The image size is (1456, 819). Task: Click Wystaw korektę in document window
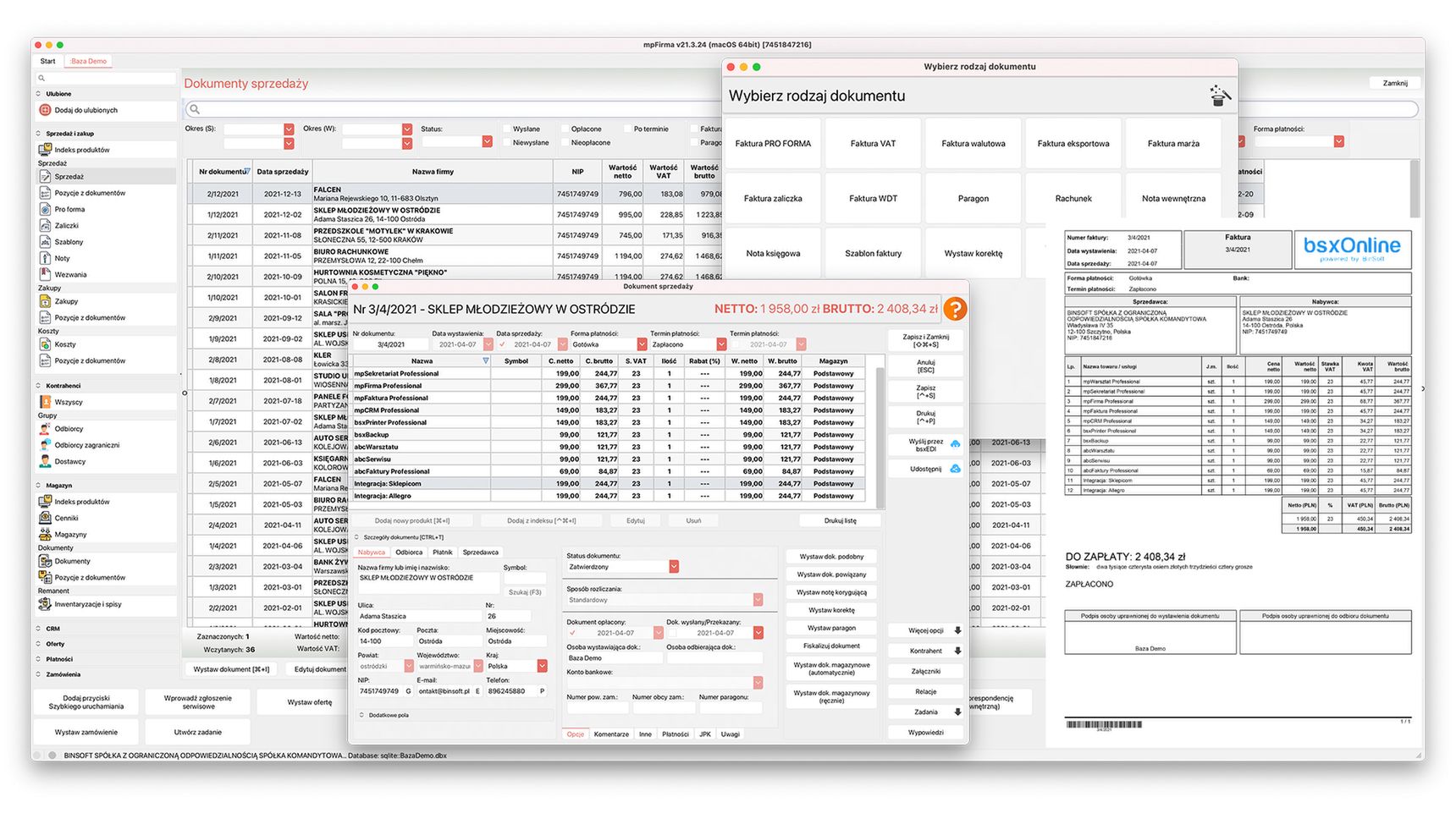pyautogui.click(x=831, y=610)
